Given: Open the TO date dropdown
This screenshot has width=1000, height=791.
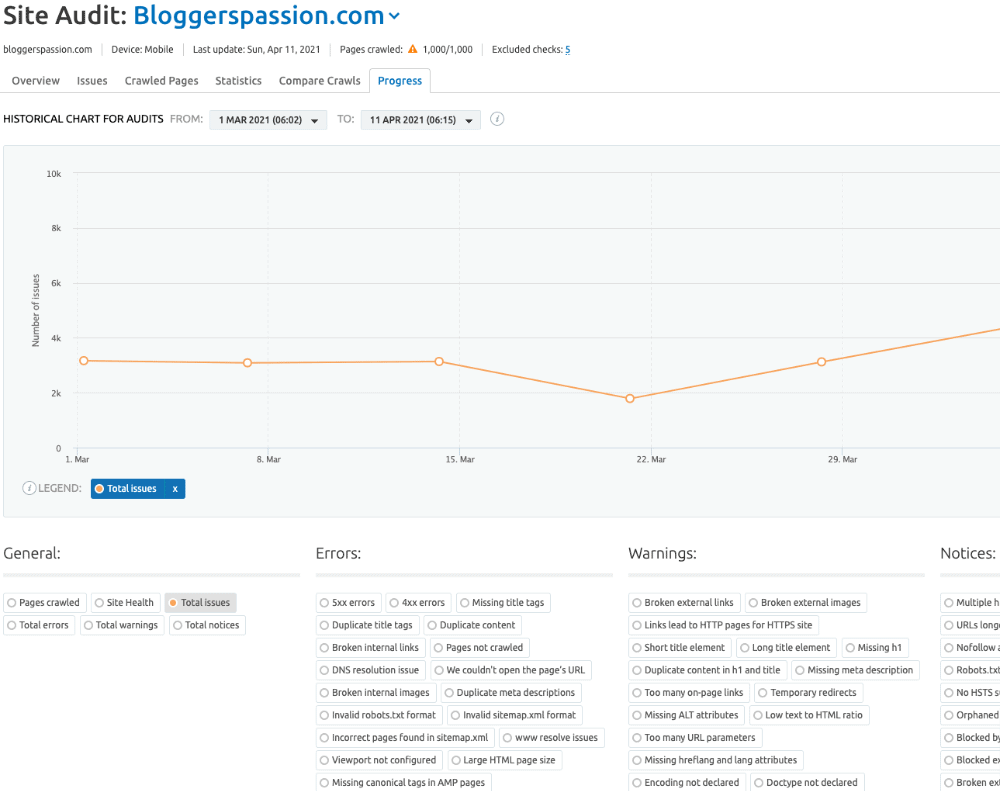Looking at the screenshot, I should (x=420, y=120).
